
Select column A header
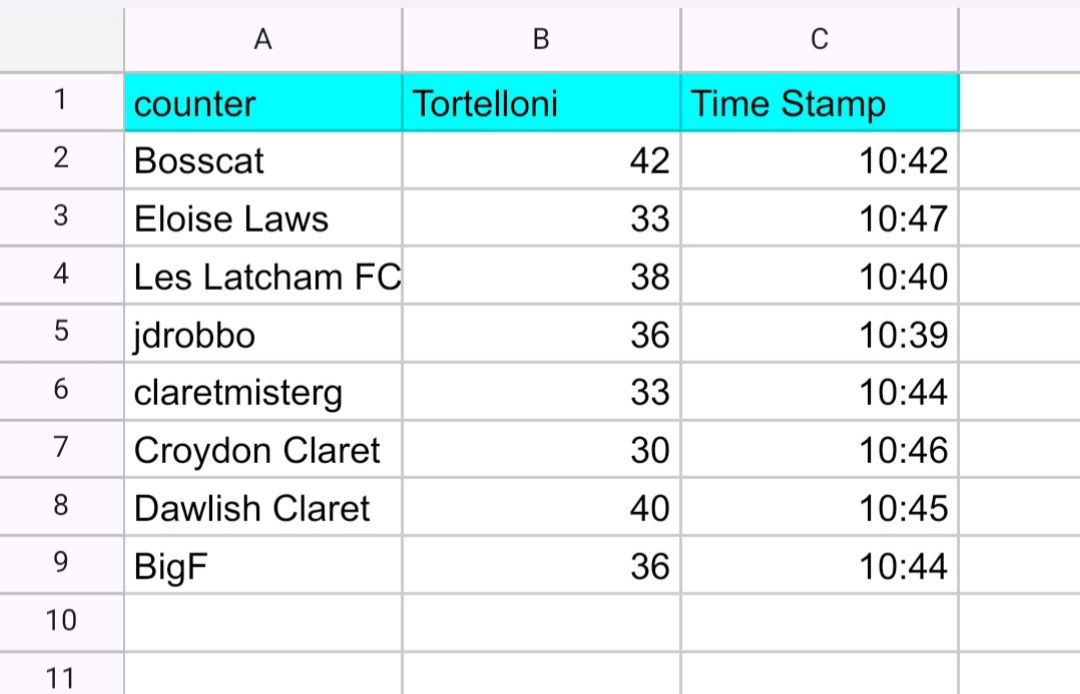coord(263,40)
